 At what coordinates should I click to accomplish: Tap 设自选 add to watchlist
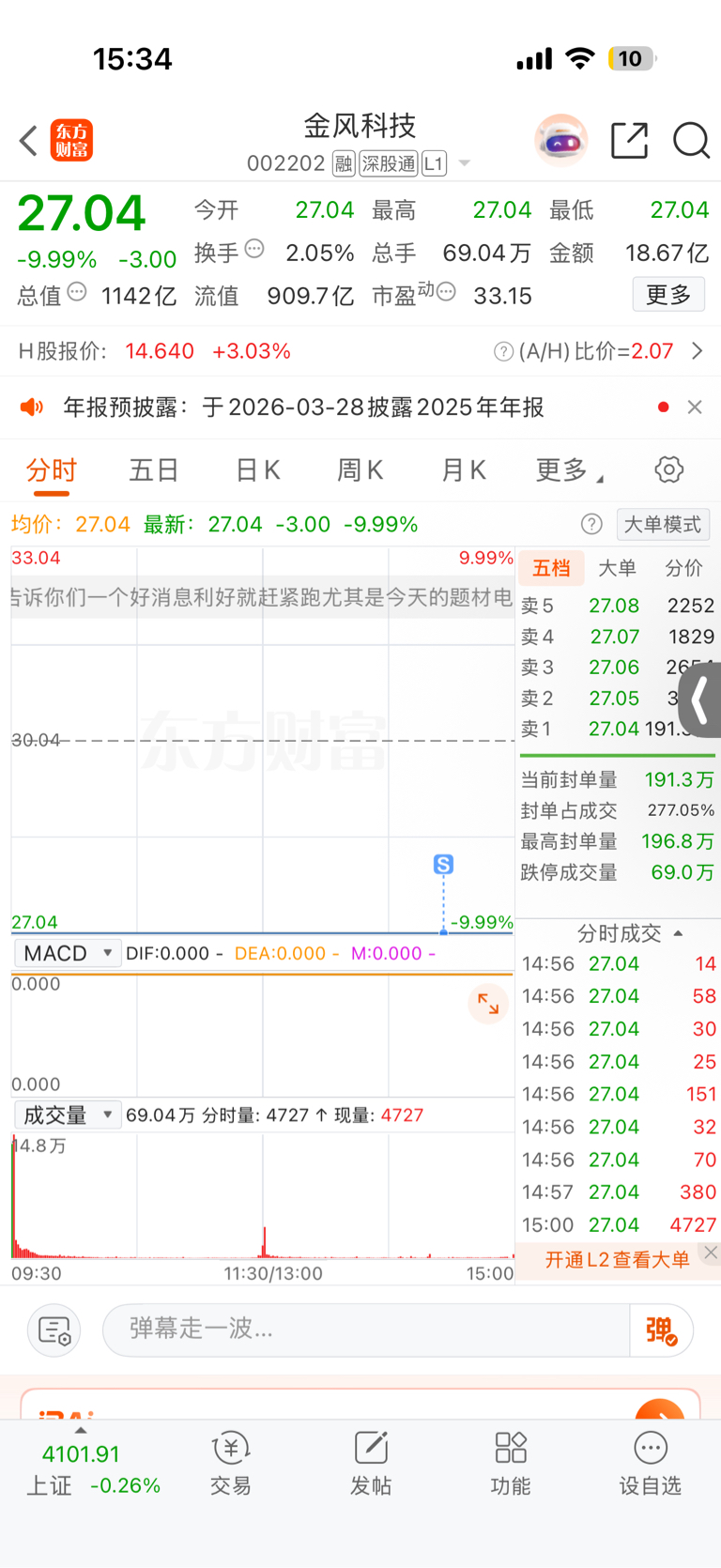tap(650, 1463)
